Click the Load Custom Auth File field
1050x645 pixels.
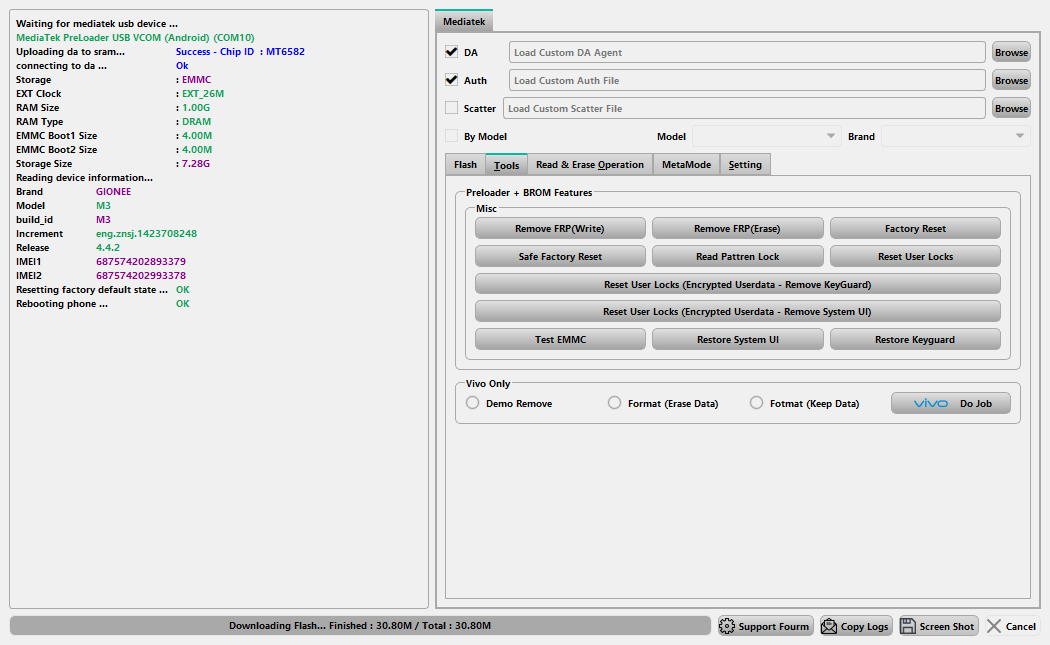[x=747, y=80]
